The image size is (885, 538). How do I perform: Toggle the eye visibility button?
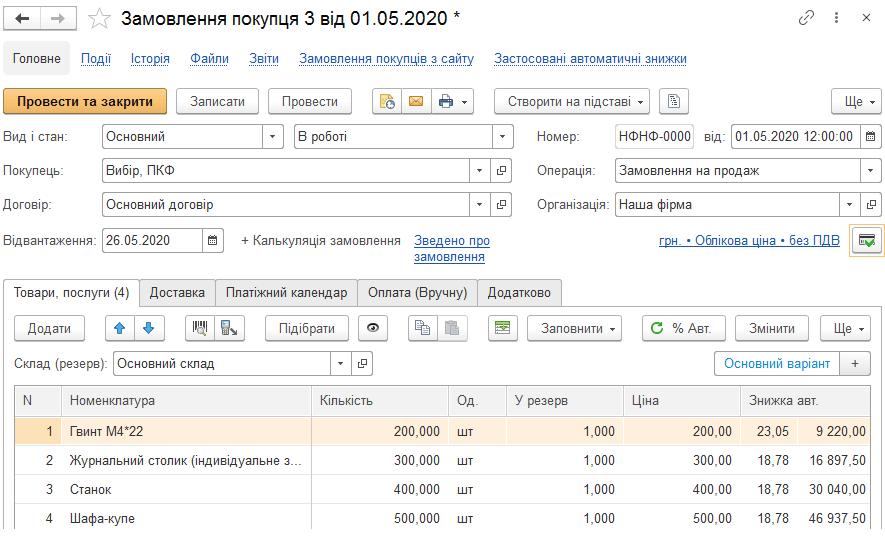[x=373, y=329]
